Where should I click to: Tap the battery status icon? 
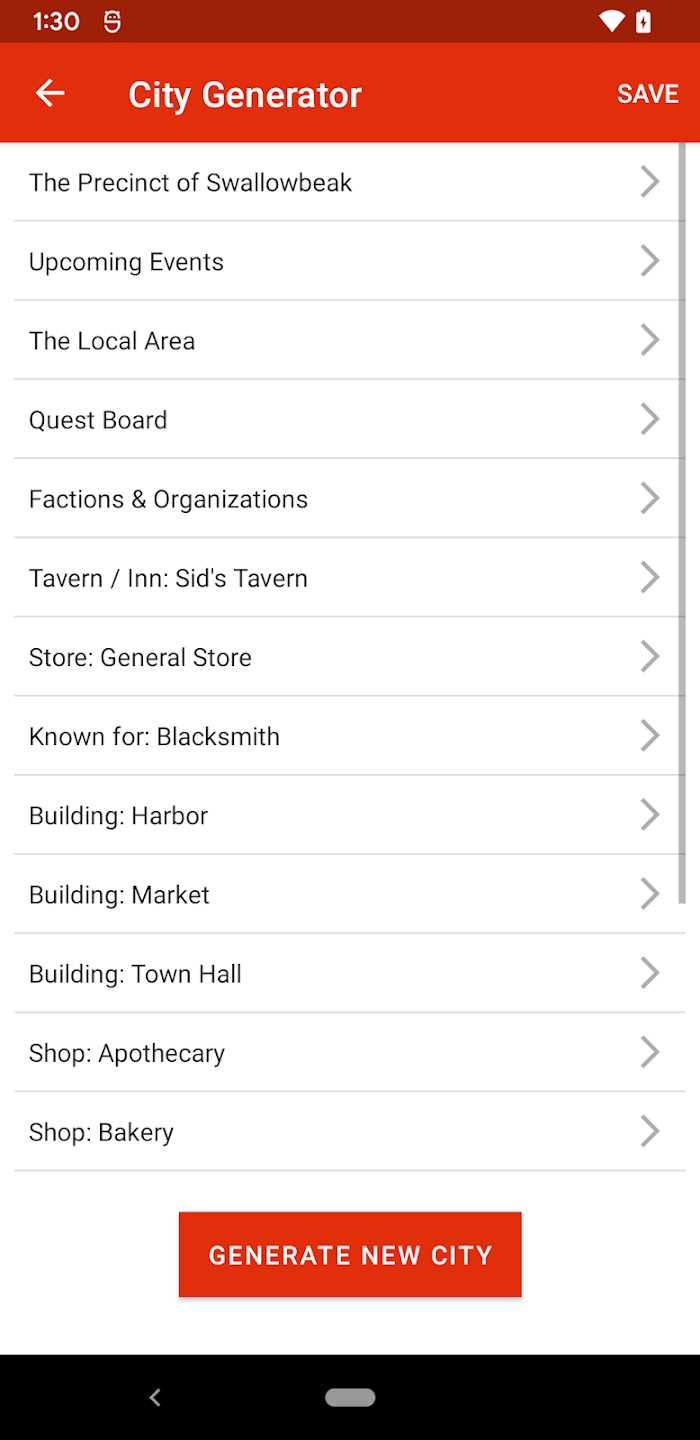(643, 21)
